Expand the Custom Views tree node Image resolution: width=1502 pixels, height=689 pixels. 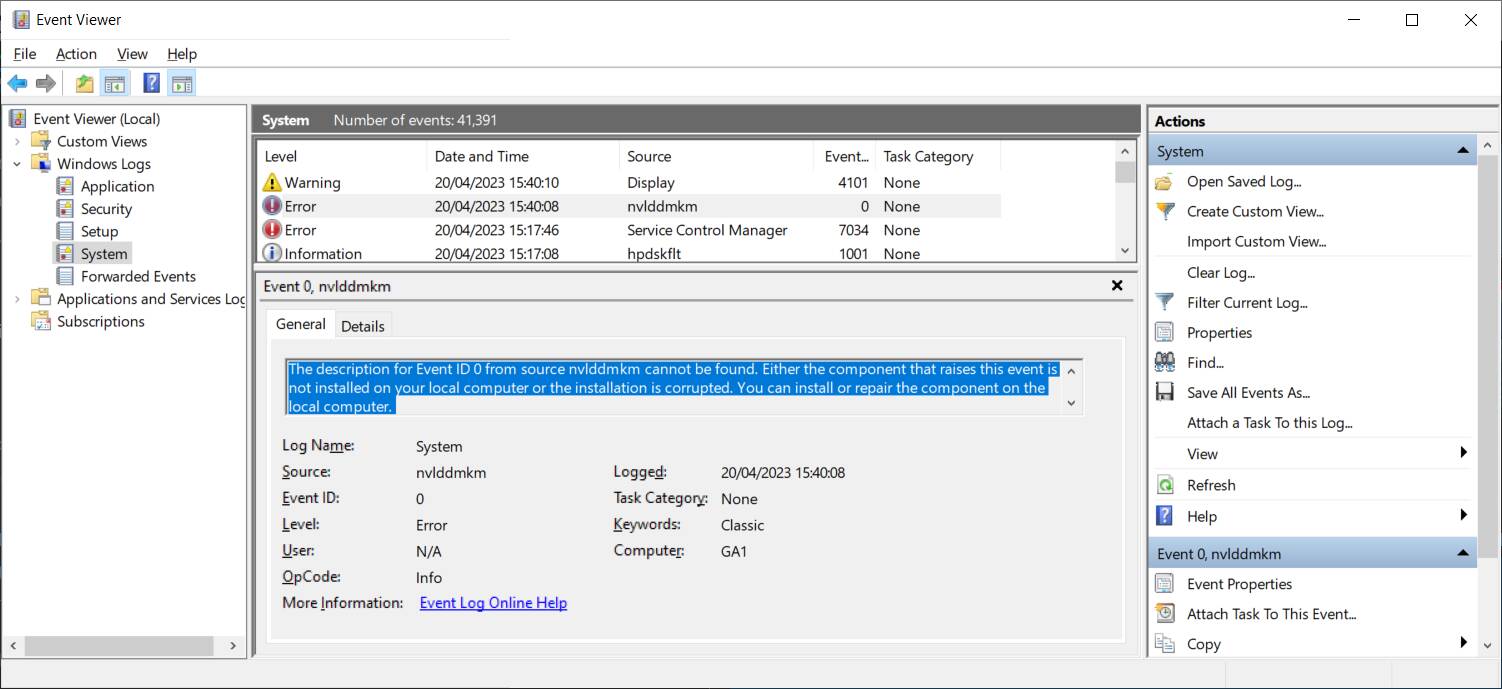click(x=18, y=141)
